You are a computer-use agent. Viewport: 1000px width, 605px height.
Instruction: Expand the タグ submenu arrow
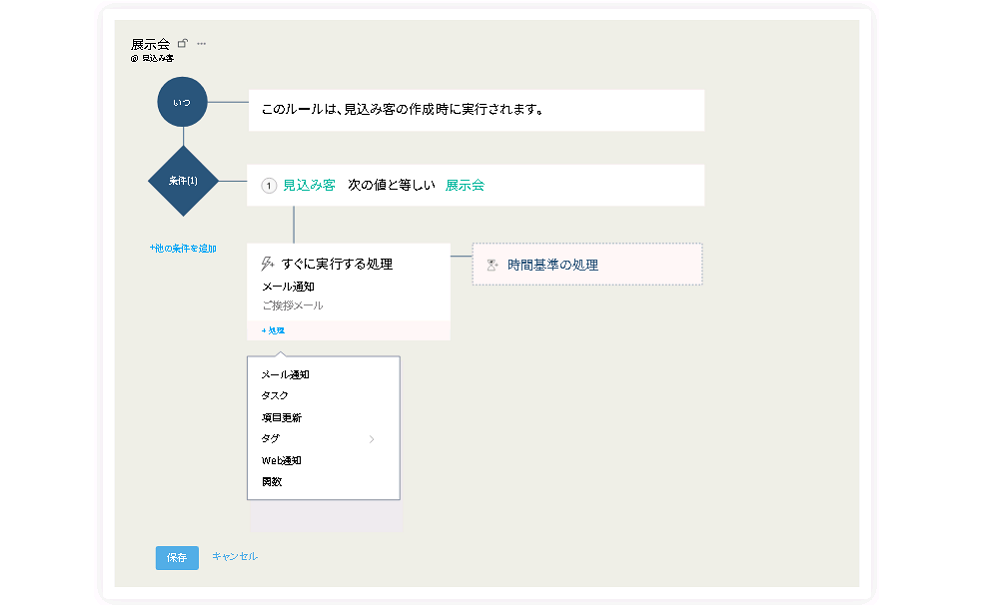pos(372,439)
